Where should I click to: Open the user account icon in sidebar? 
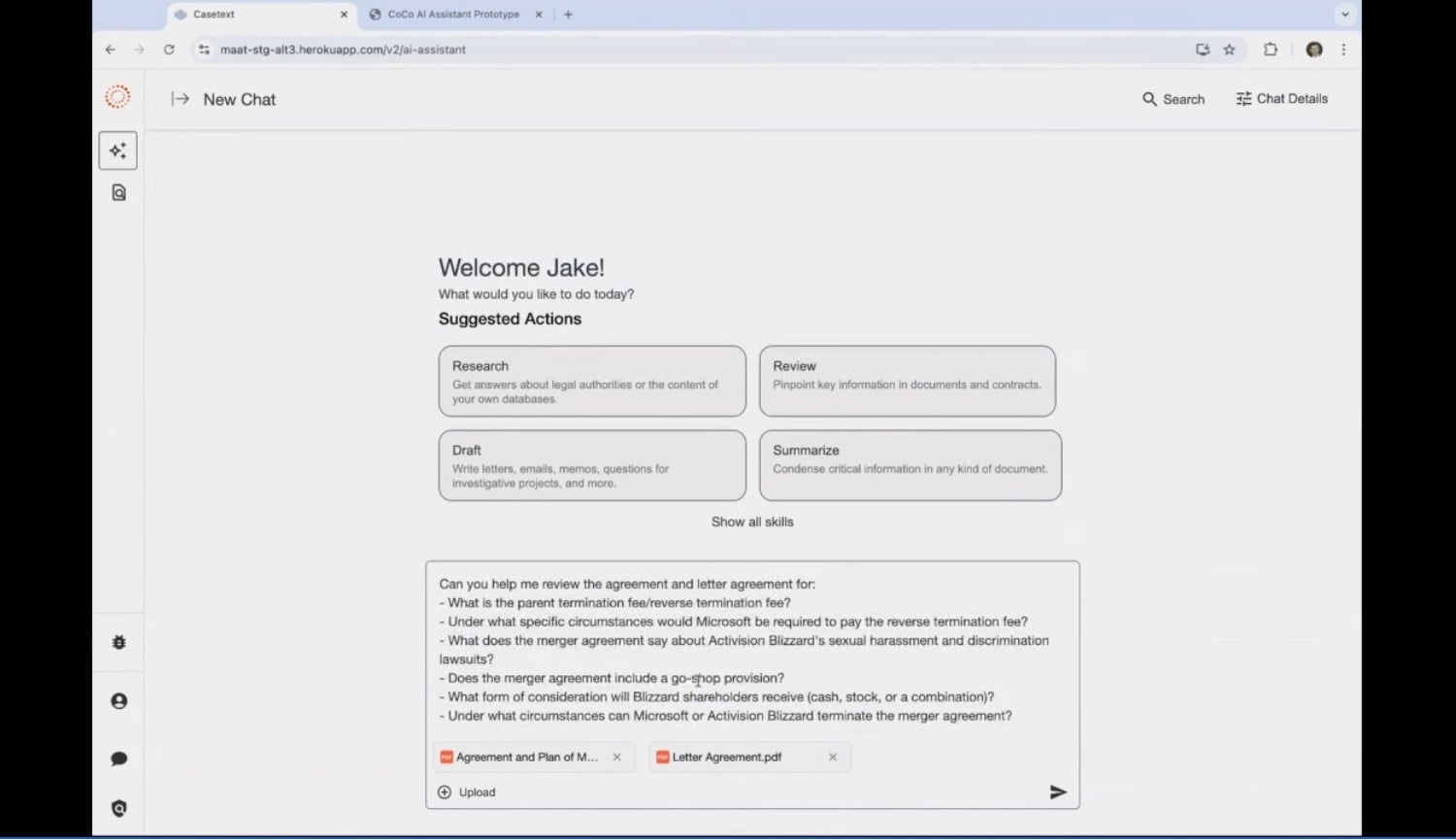pos(118,701)
